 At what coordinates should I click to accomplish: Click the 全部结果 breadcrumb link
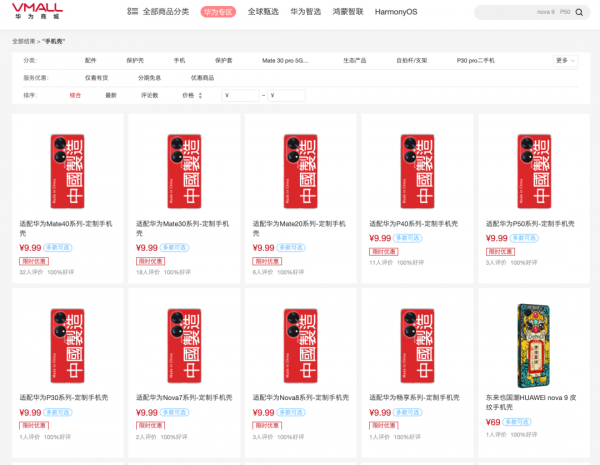click(23, 41)
